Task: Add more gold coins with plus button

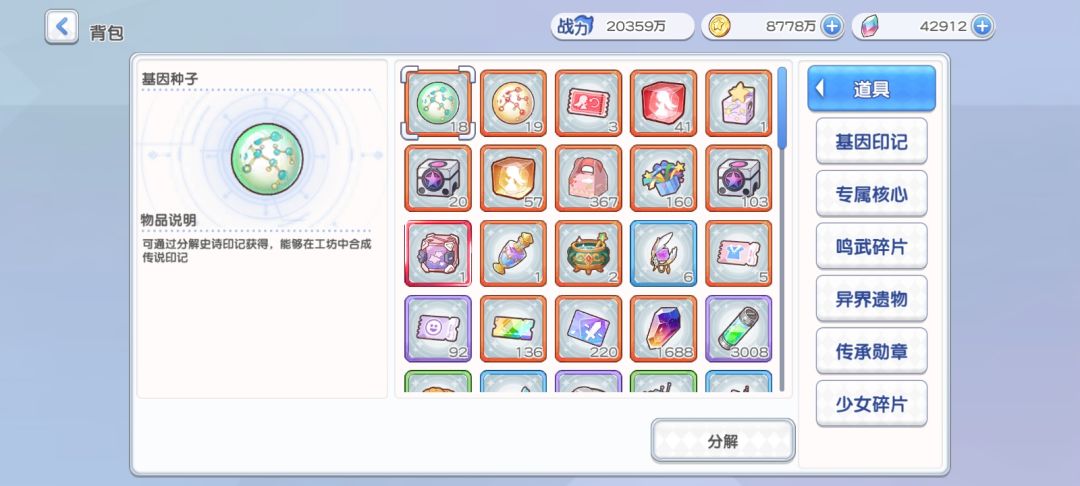Action: 832,26
